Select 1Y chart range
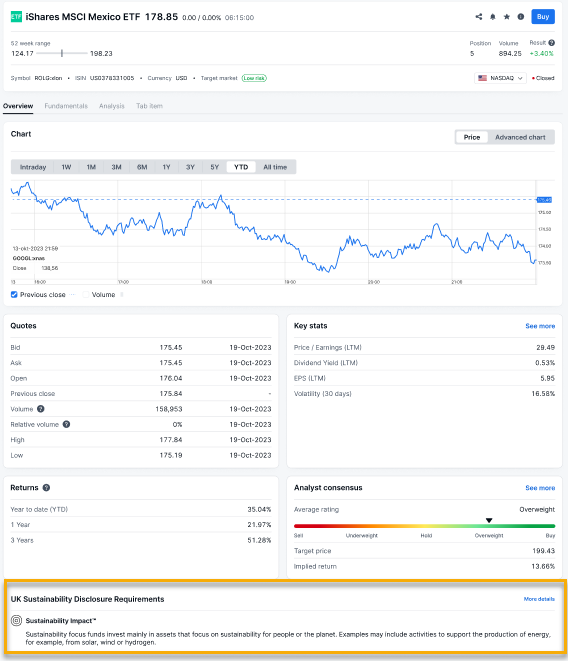The image size is (568, 661). [x=167, y=167]
